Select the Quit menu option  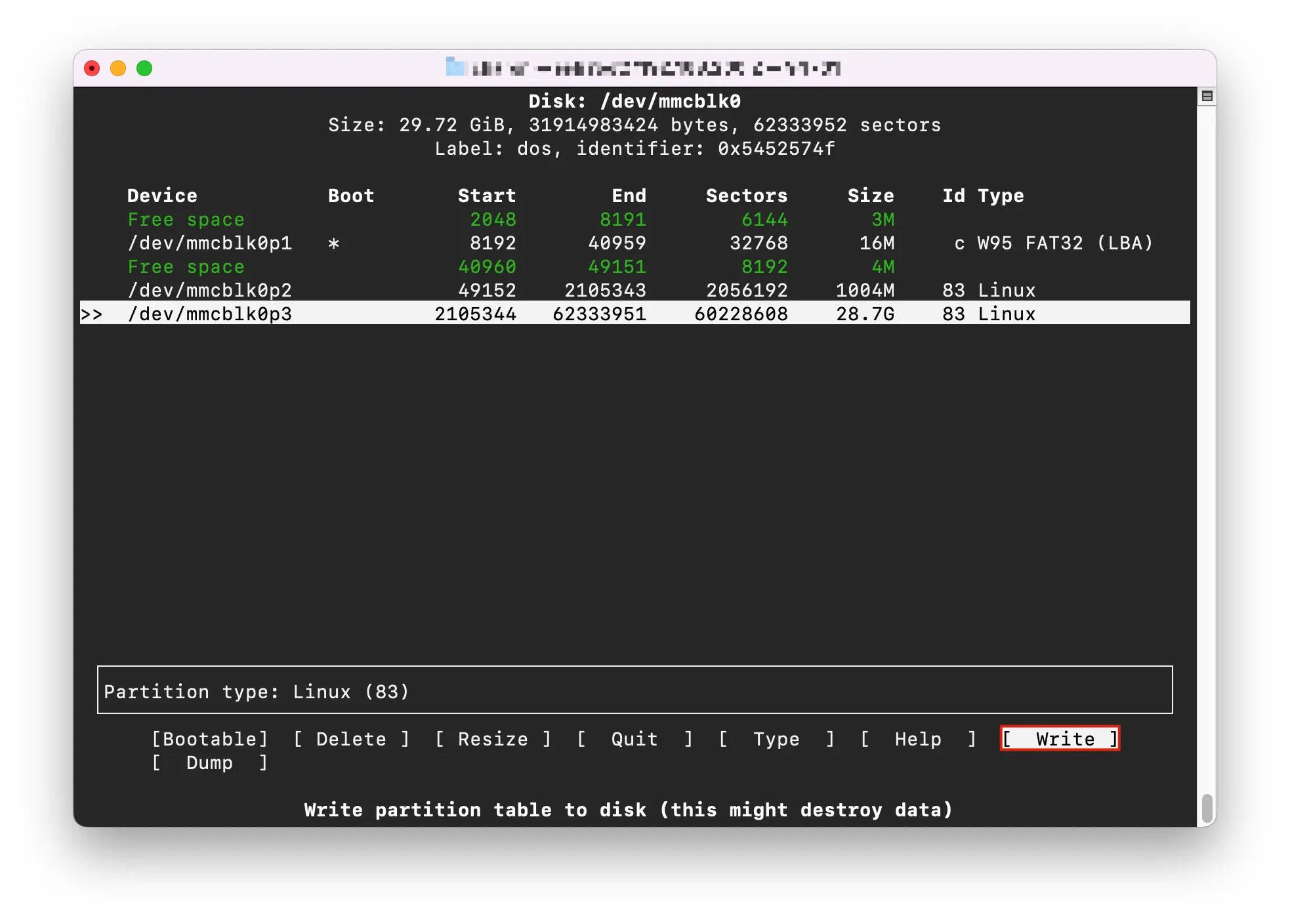[x=635, y=739]
